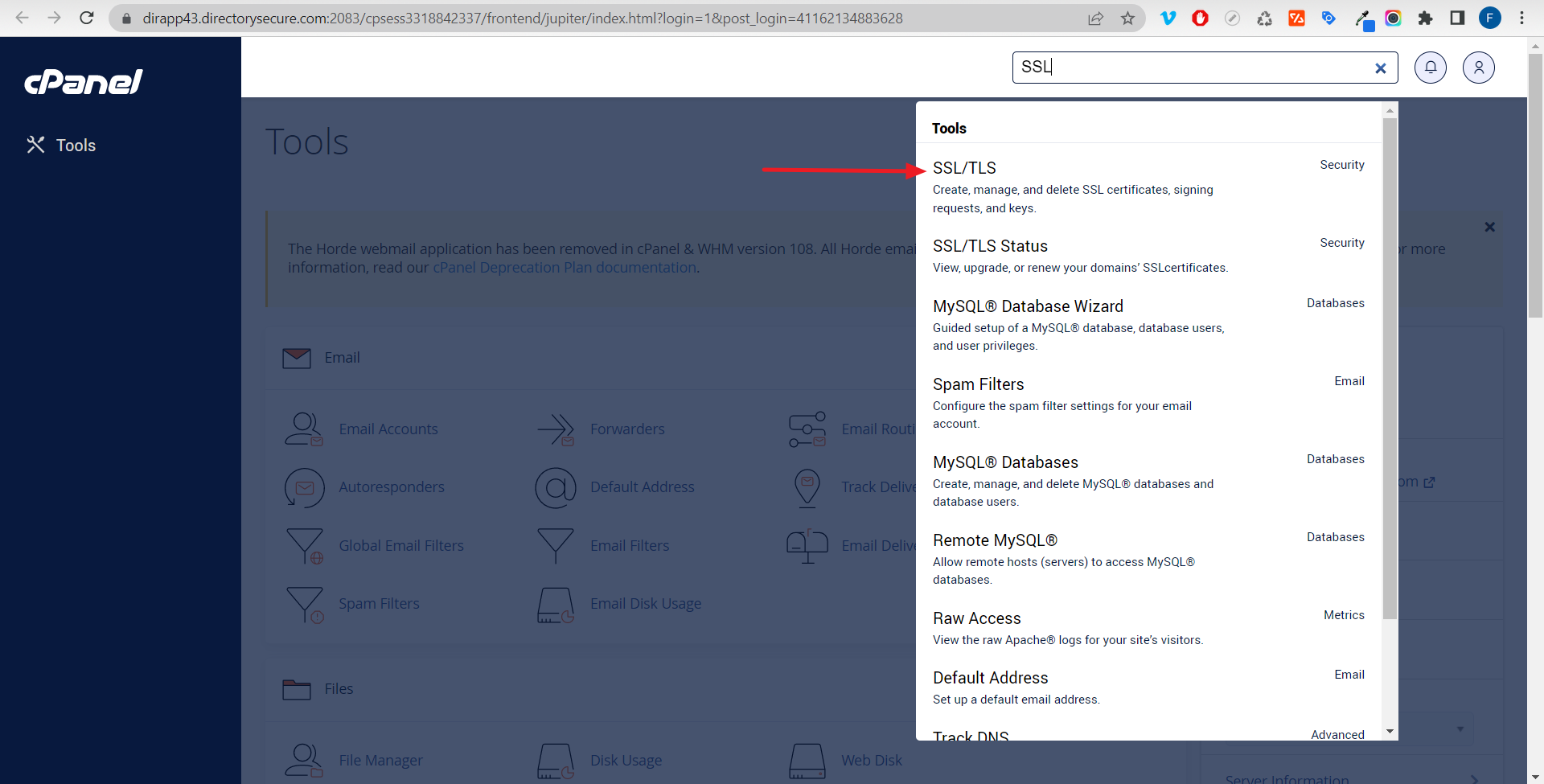Open Forwarders link
The image size is (1544, 784).
(627, 429)
